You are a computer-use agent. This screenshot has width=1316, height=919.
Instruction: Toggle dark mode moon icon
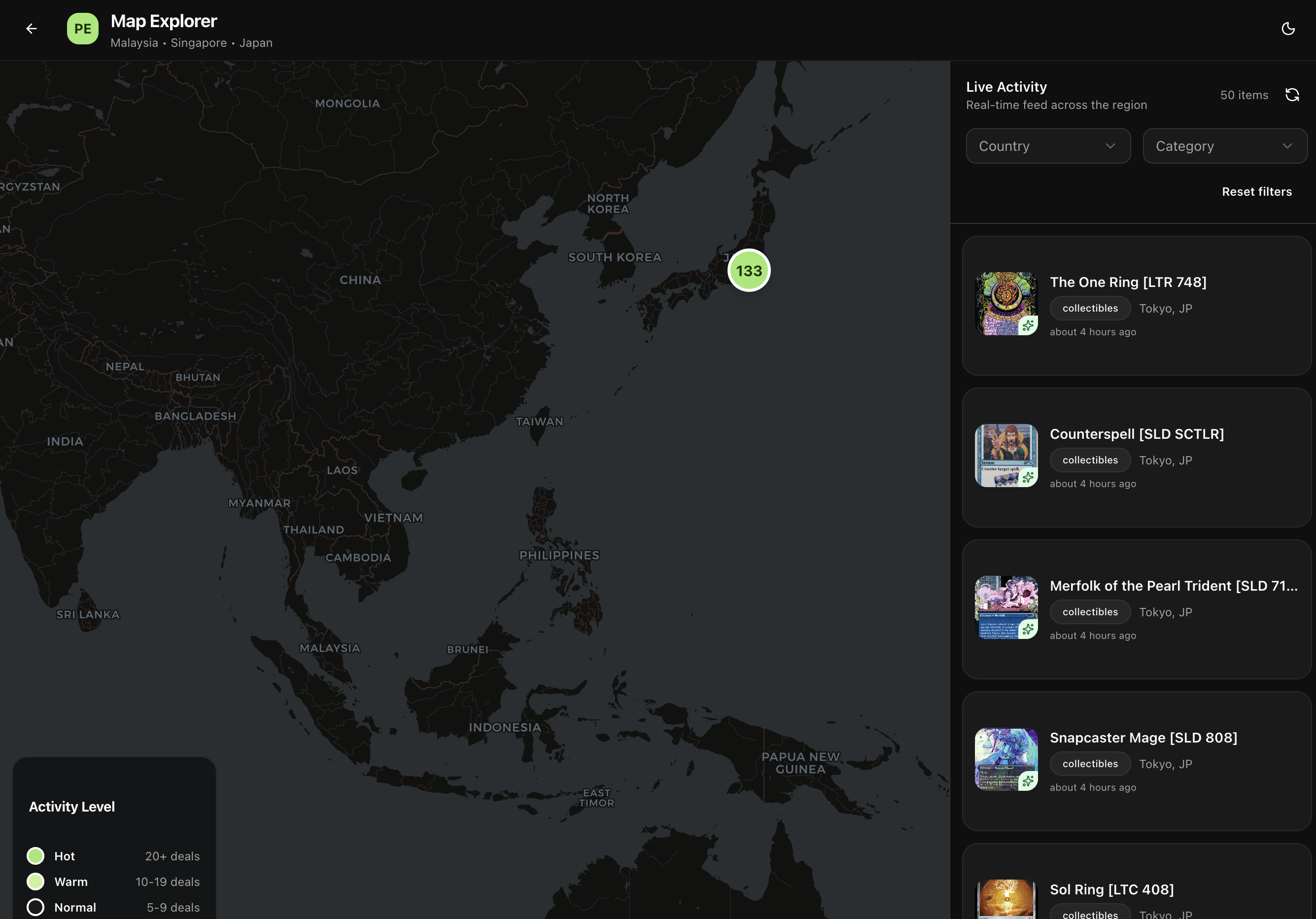pos(1288,29)
